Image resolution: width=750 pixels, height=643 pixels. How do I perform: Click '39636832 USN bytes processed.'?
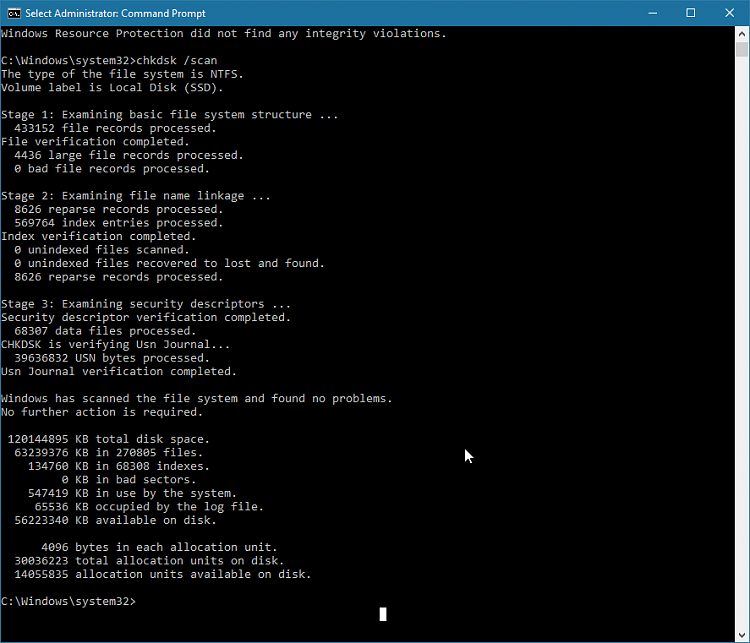point(112,358)
